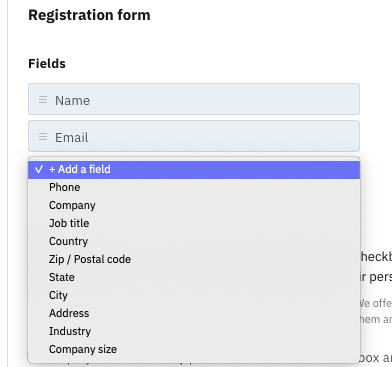Click the Email label text
Screen dimensions: 392x367
click(x=72, y=138)
